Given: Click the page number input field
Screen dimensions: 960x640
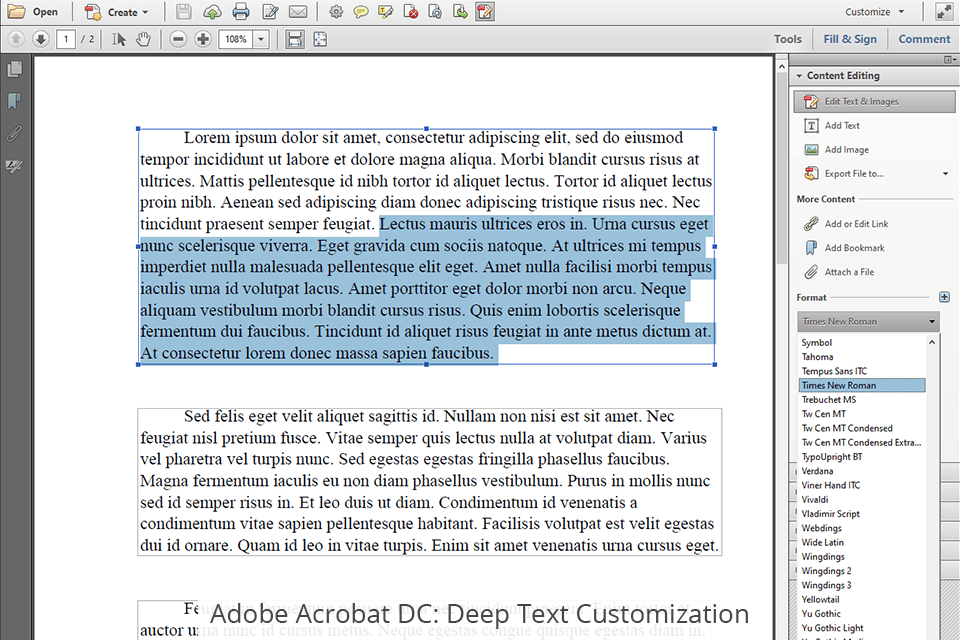Looking at the screenshot, I should 66,39.
